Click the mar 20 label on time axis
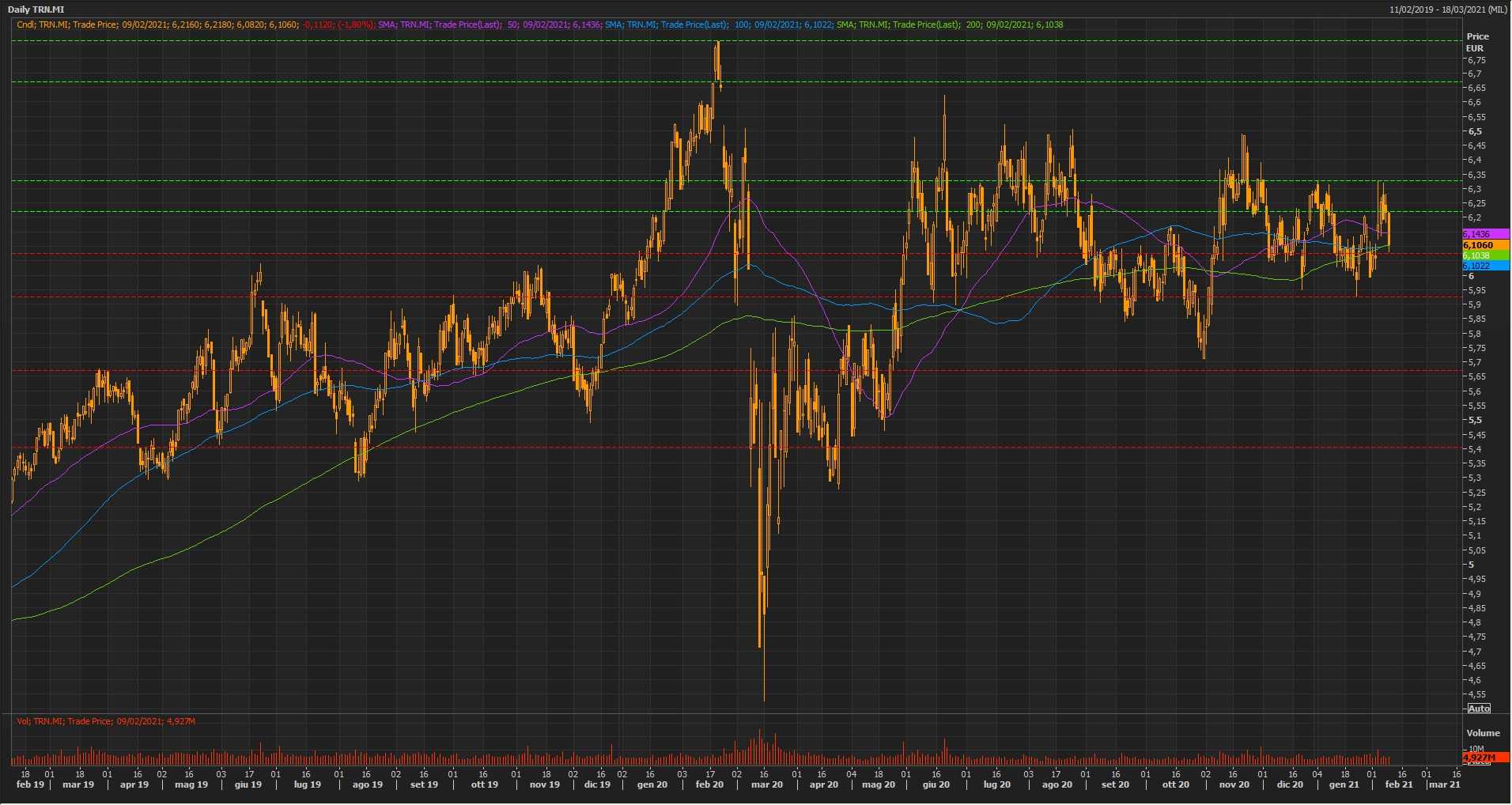 pyautogui.click(x=766, y=784)
